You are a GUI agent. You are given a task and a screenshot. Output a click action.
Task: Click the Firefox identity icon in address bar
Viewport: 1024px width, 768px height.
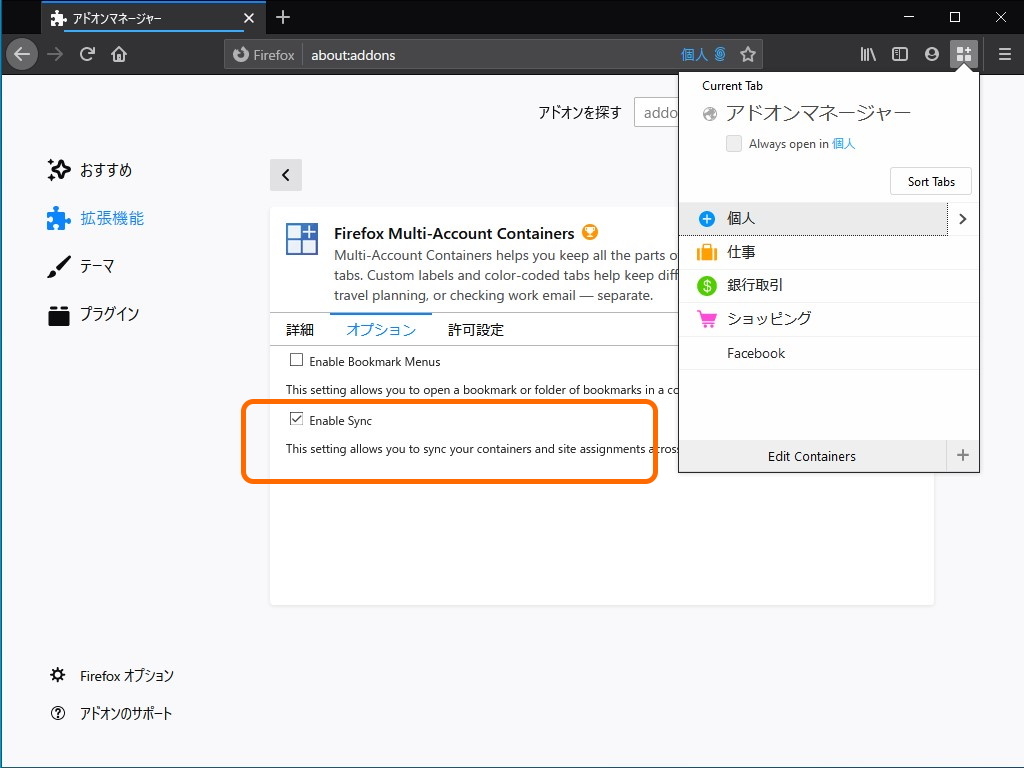pos(264,55)
